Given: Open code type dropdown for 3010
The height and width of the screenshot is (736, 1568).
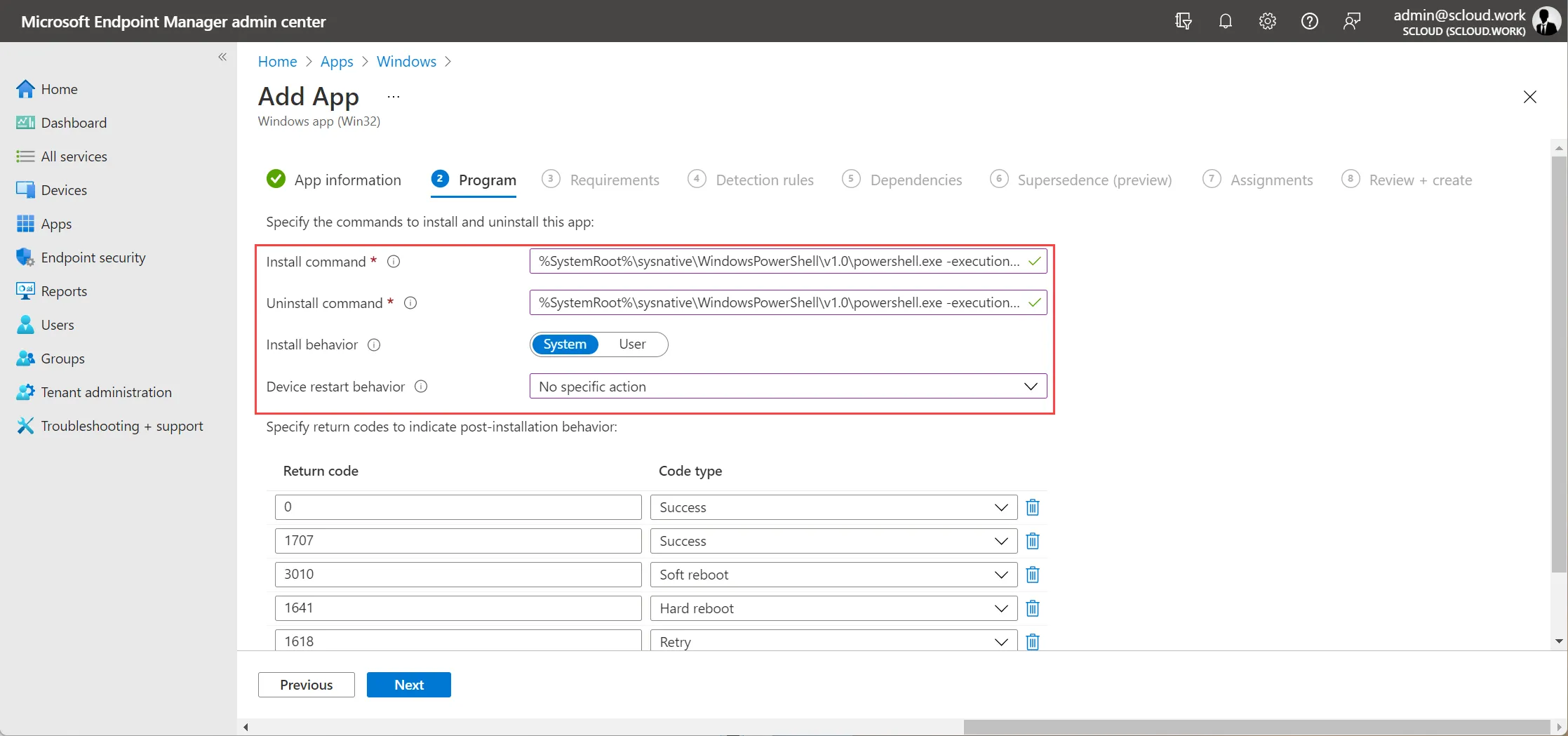Looking at the screenshot, I should (x=833, y=575).
